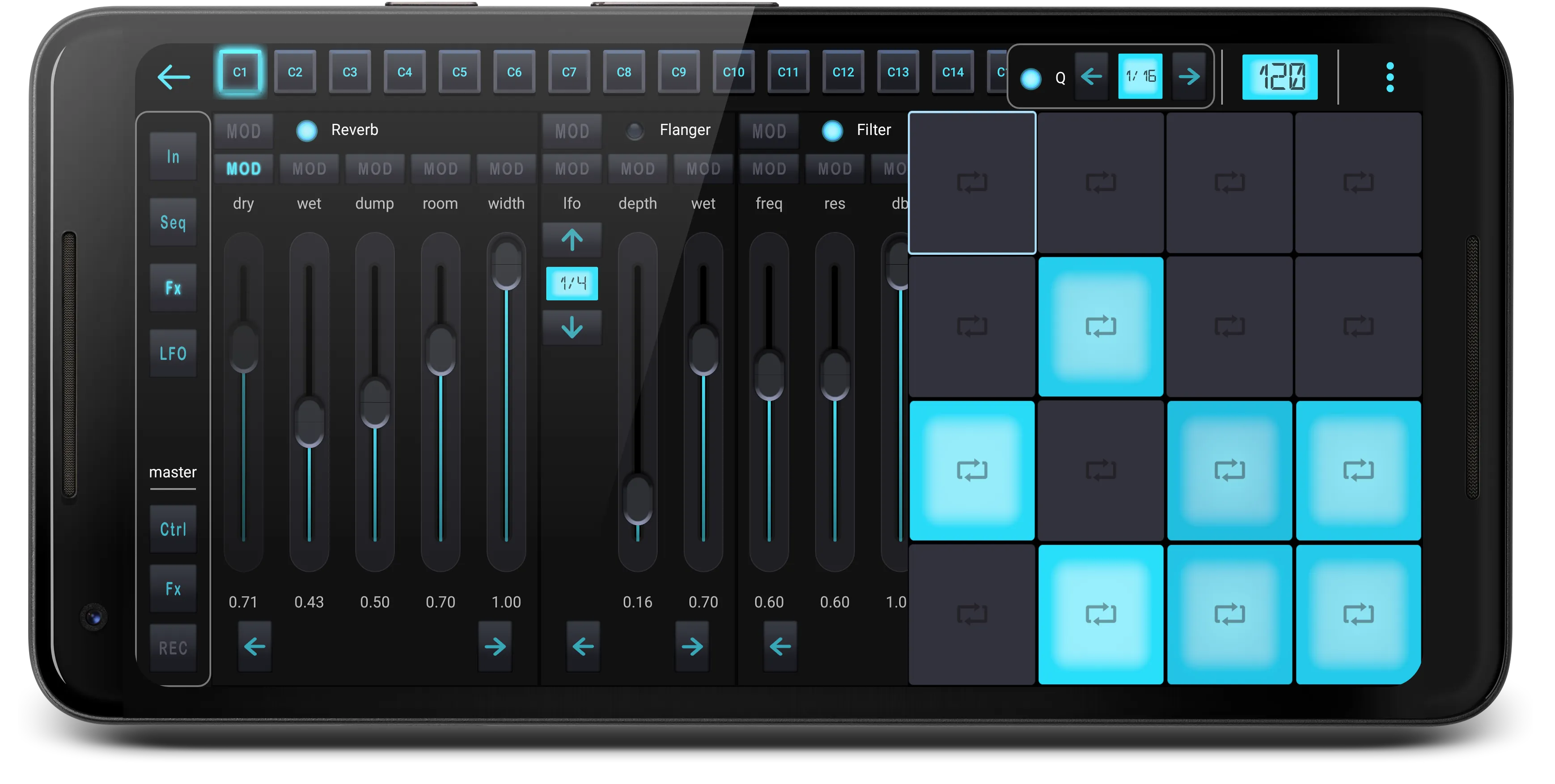Tap the outlined first loop pad
This screenshot has height=784, width=1555.
point(972,182)
